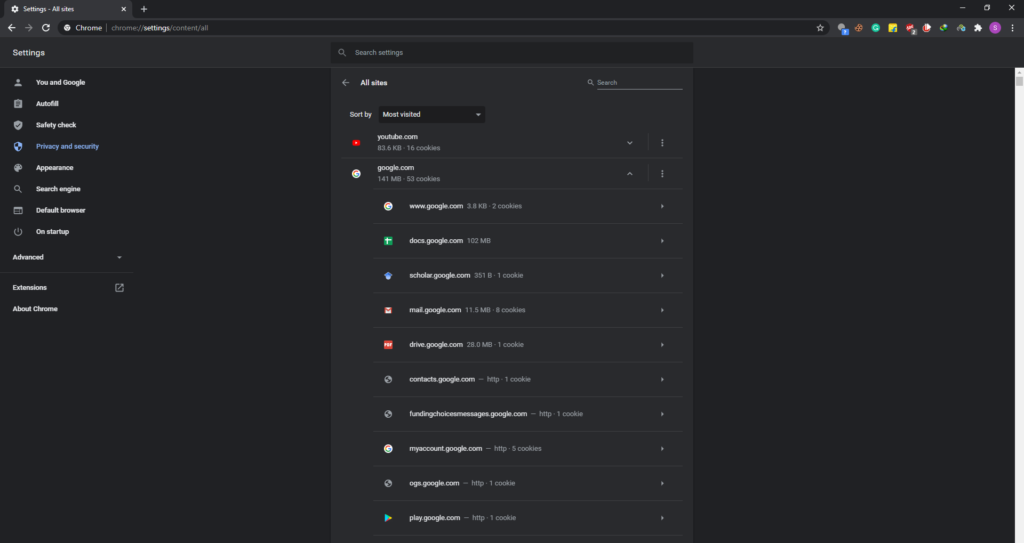1024x543 pixels.
Task: Click the youtube.com red favicon
Action: (356, 143)
